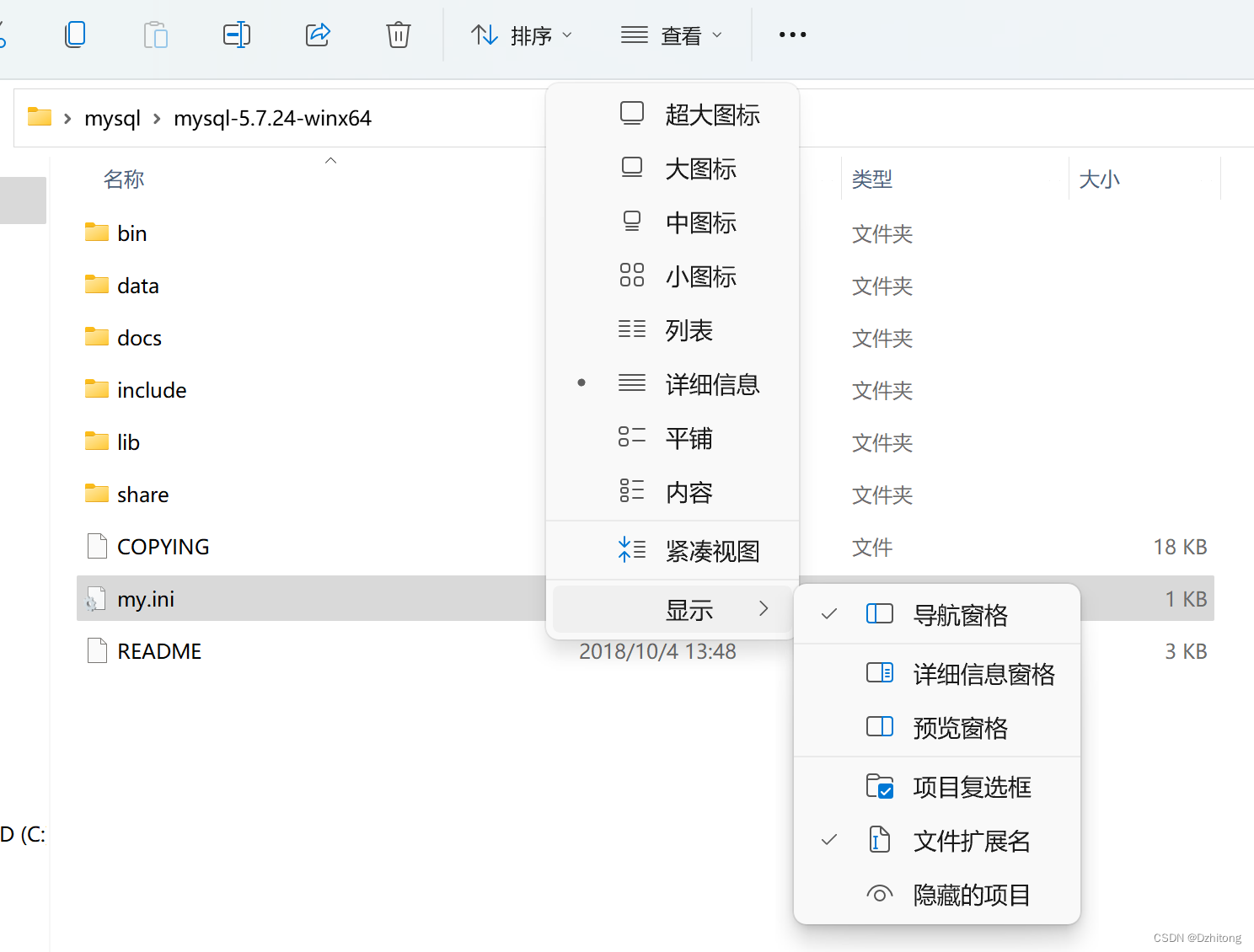This screenshot has height=952, width=1254.
Task: Click the Delete toolbar icon
Action: [398, 35]
